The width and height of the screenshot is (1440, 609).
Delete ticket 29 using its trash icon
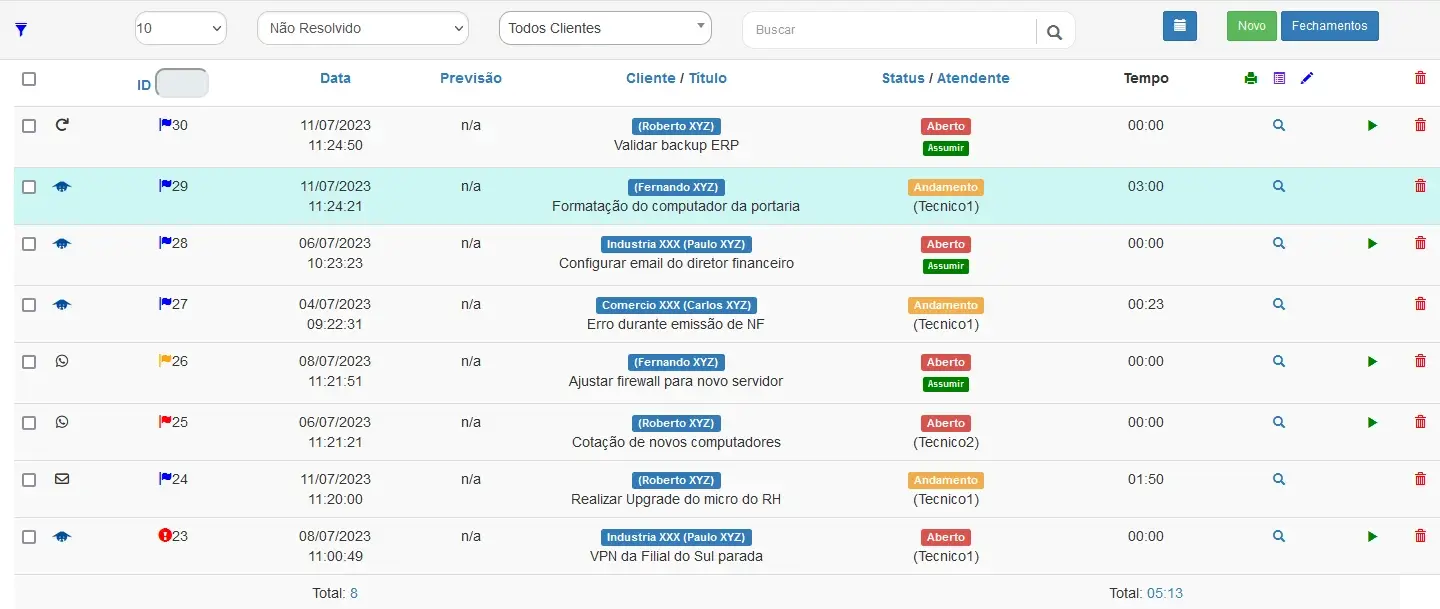pyautogui.click(x=1420, y=186)
